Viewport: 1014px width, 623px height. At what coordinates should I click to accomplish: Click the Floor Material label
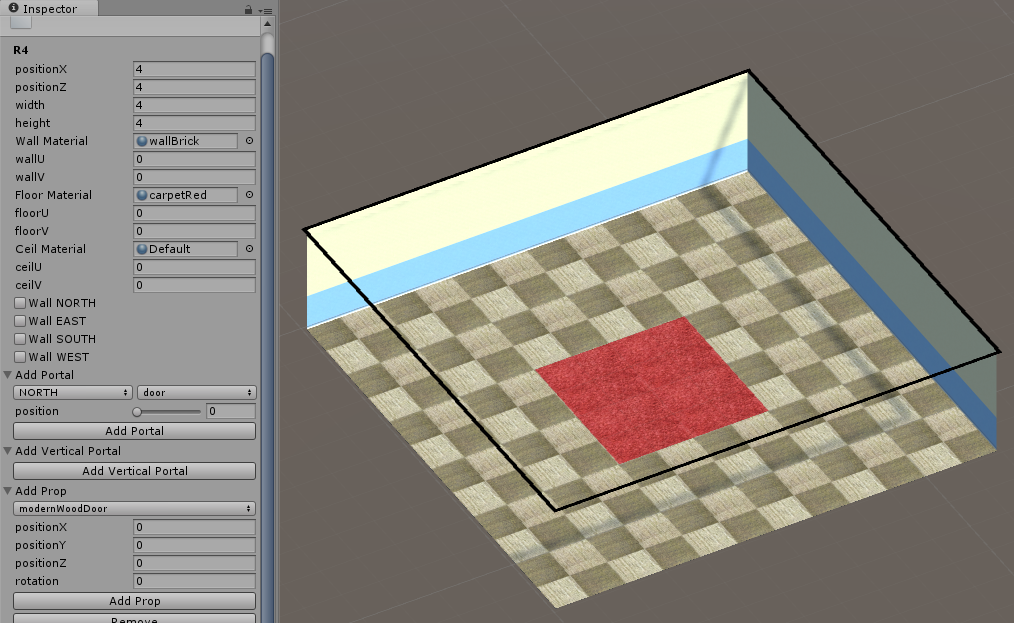coord(54,195)
